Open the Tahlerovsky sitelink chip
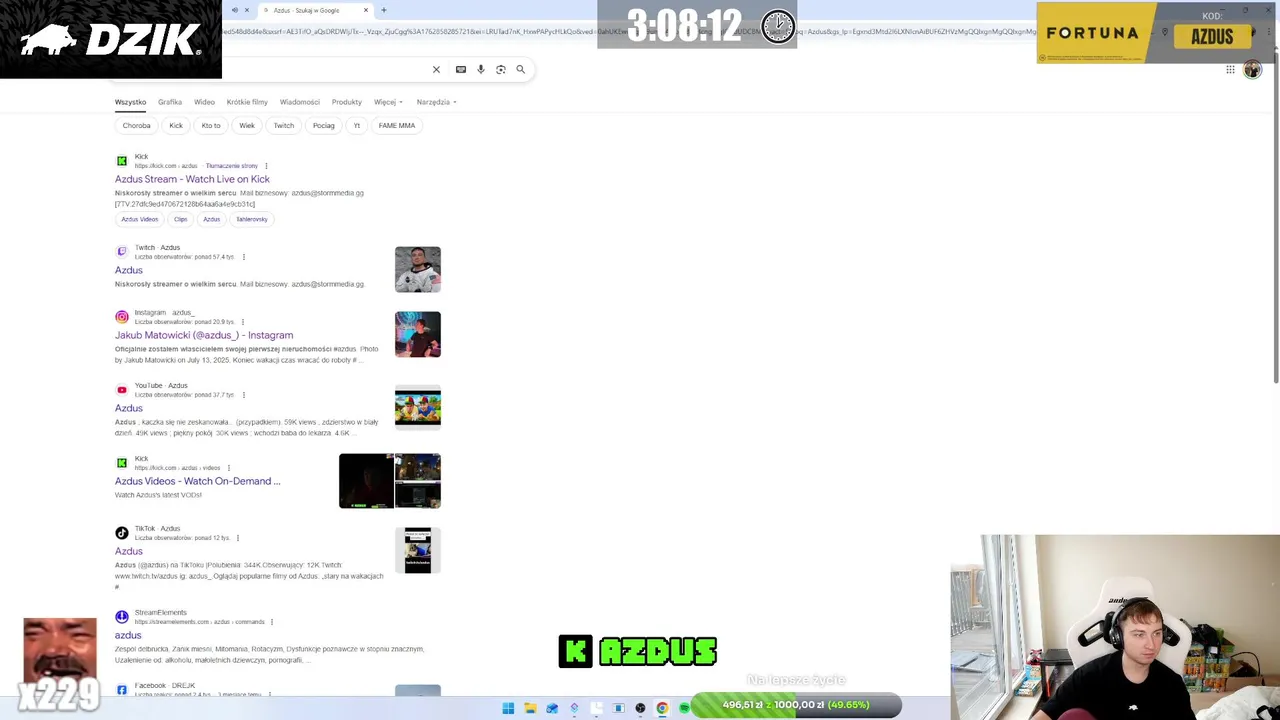Screen dimensions: 1280x720 click(x=252, y=219)
